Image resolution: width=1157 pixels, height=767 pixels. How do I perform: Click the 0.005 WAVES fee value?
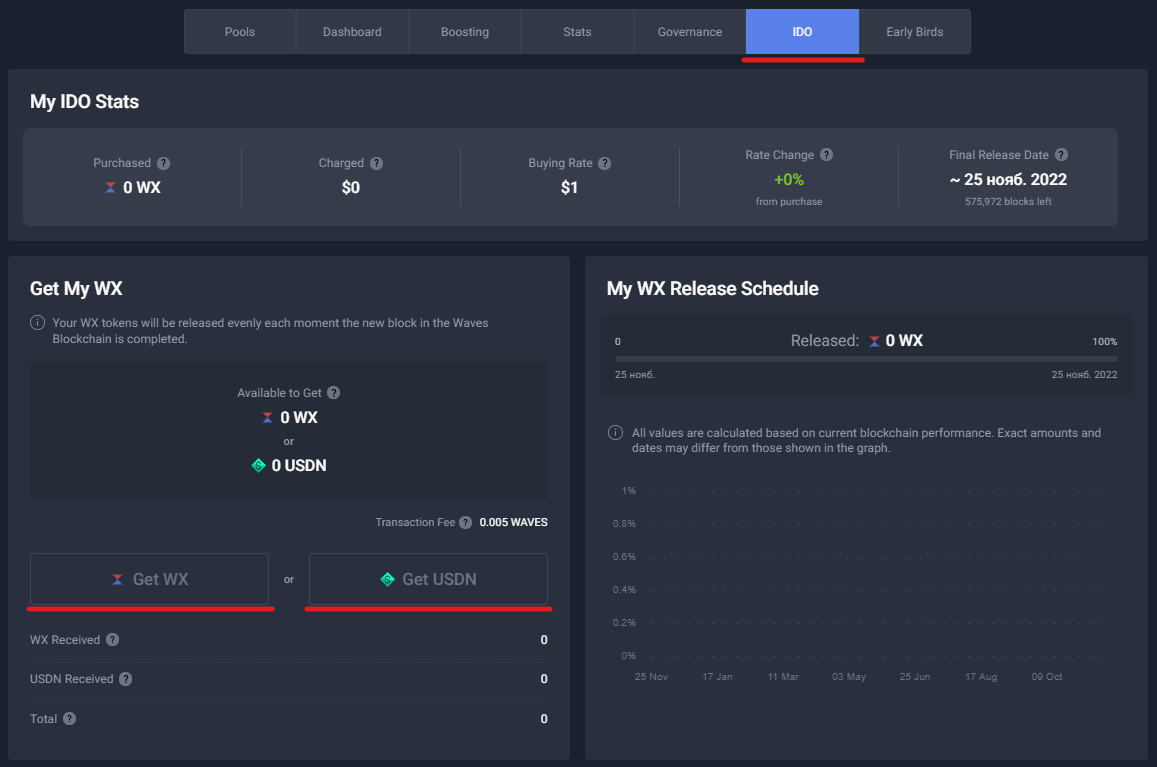514,523
